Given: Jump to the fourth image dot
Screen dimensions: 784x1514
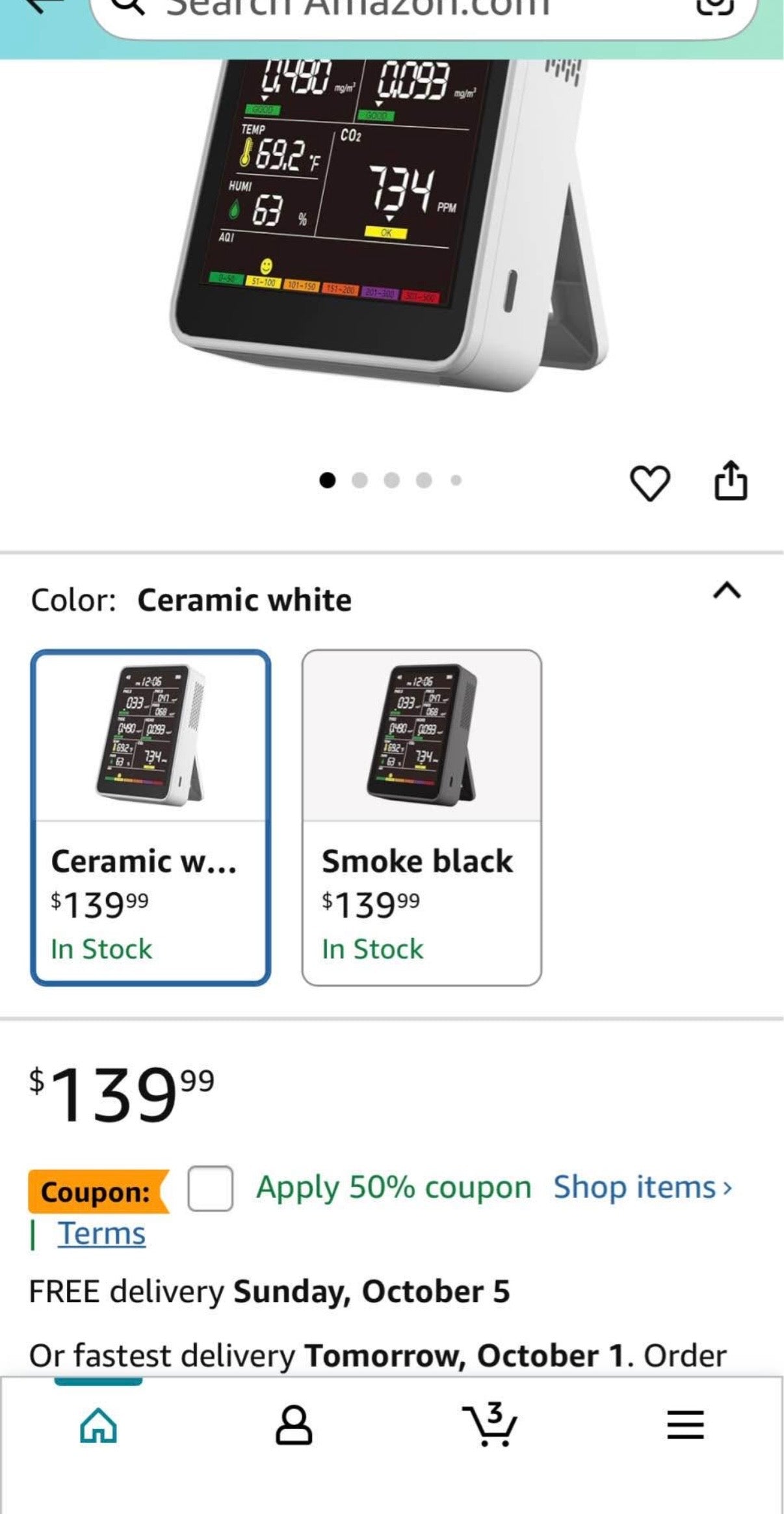Looking at the screenshot, I should click(424, 481).
